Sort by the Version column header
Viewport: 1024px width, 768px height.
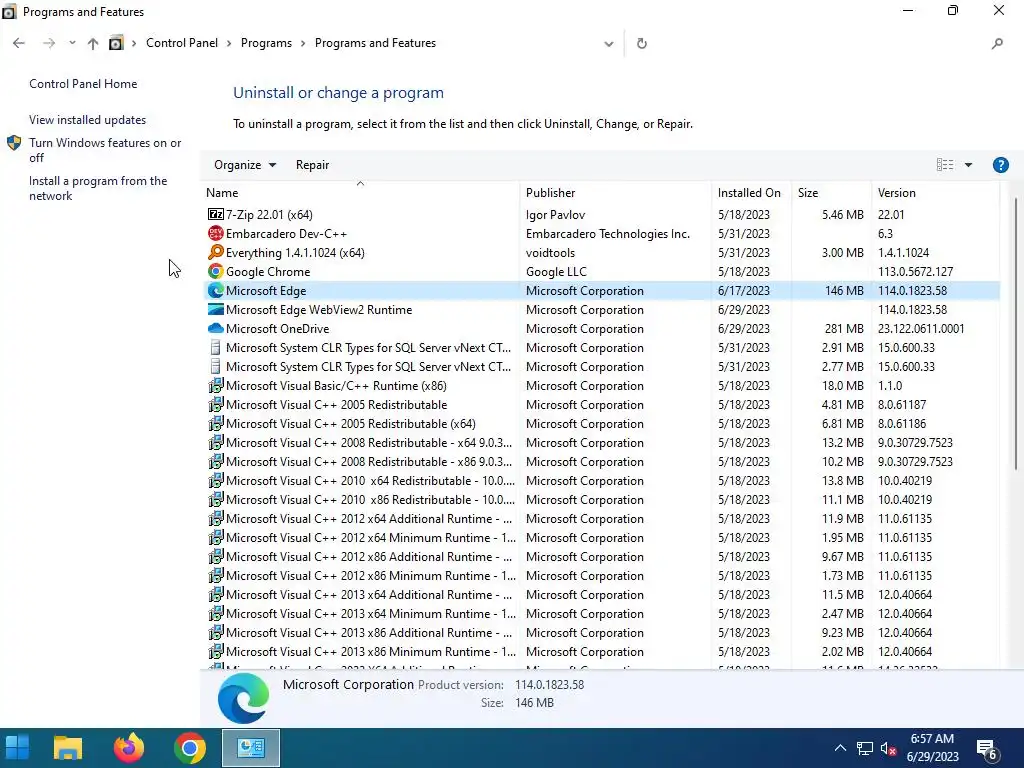[935, 193]
